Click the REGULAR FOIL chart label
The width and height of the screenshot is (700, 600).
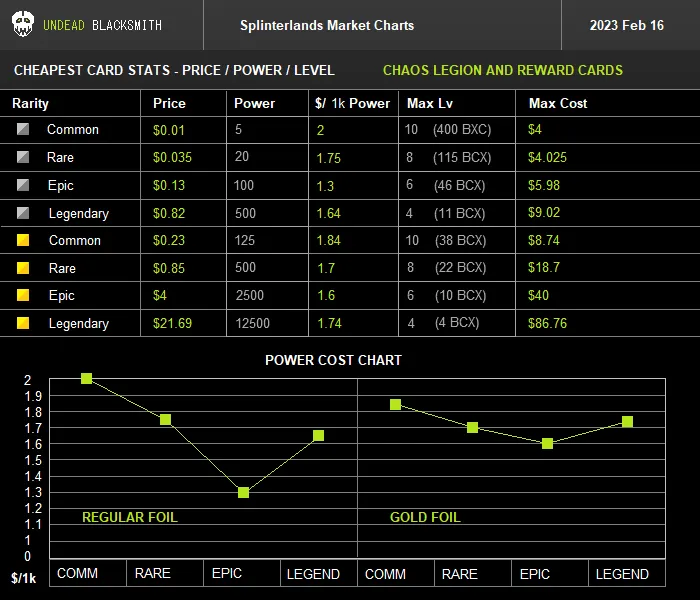tap(130, 517)
